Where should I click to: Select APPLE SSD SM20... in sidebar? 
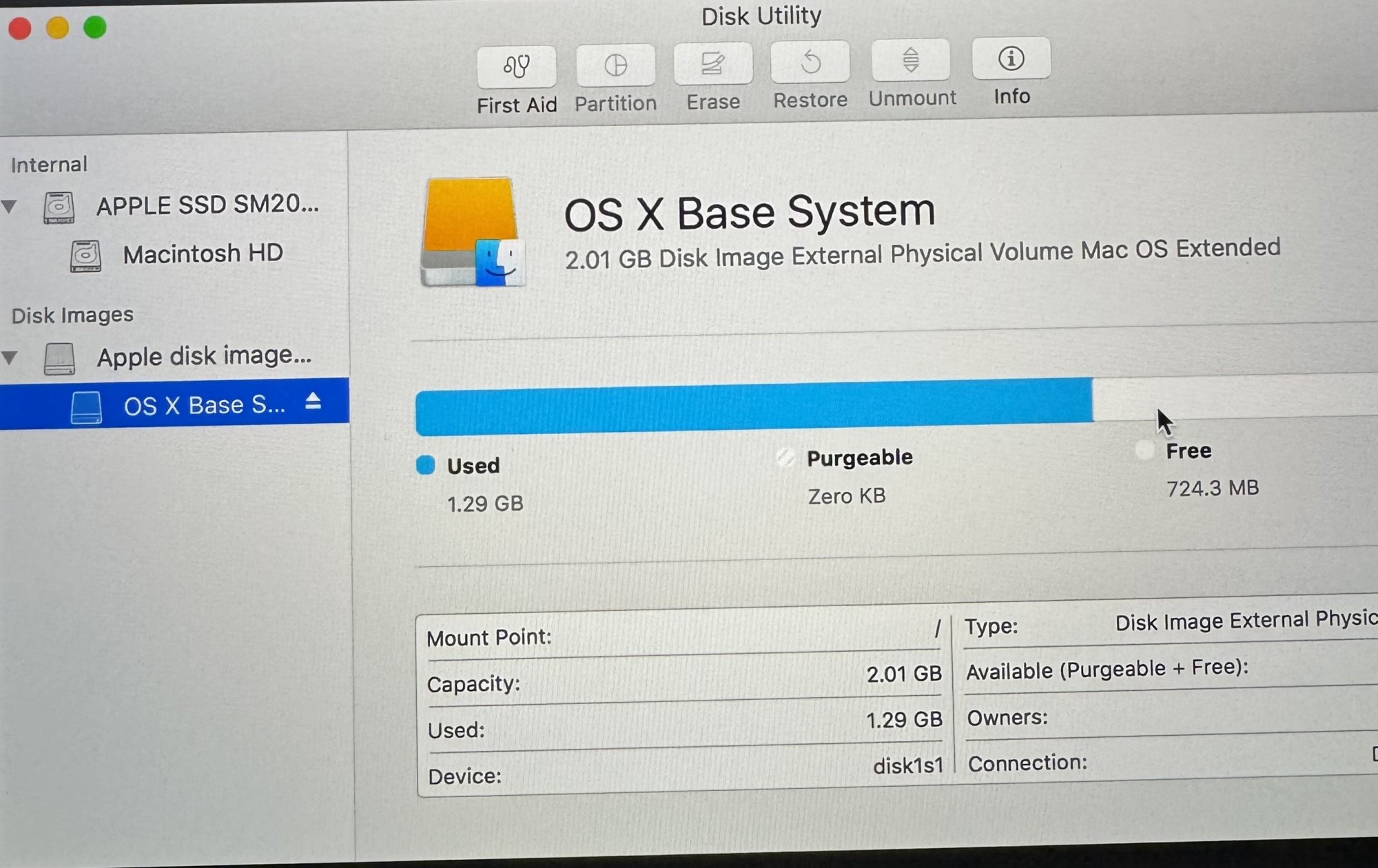207,205
